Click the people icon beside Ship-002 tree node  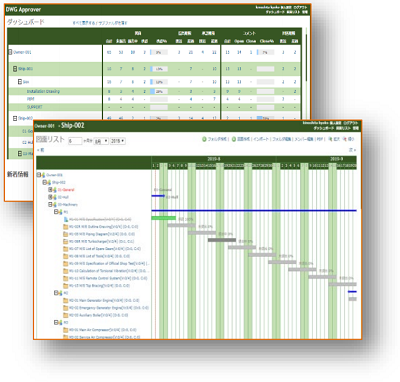pos(49,182)
